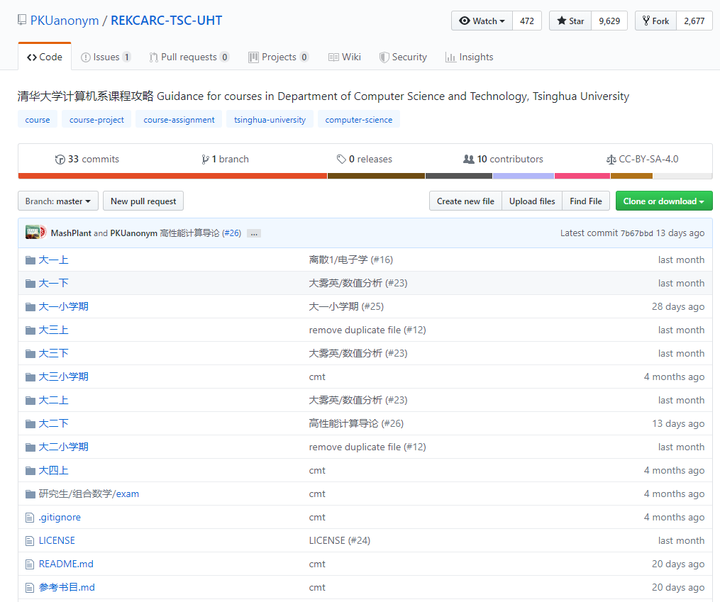This screenshot has height=602, width=720.
Task: Open pull request #26 link in commit header
Action: 231,233
